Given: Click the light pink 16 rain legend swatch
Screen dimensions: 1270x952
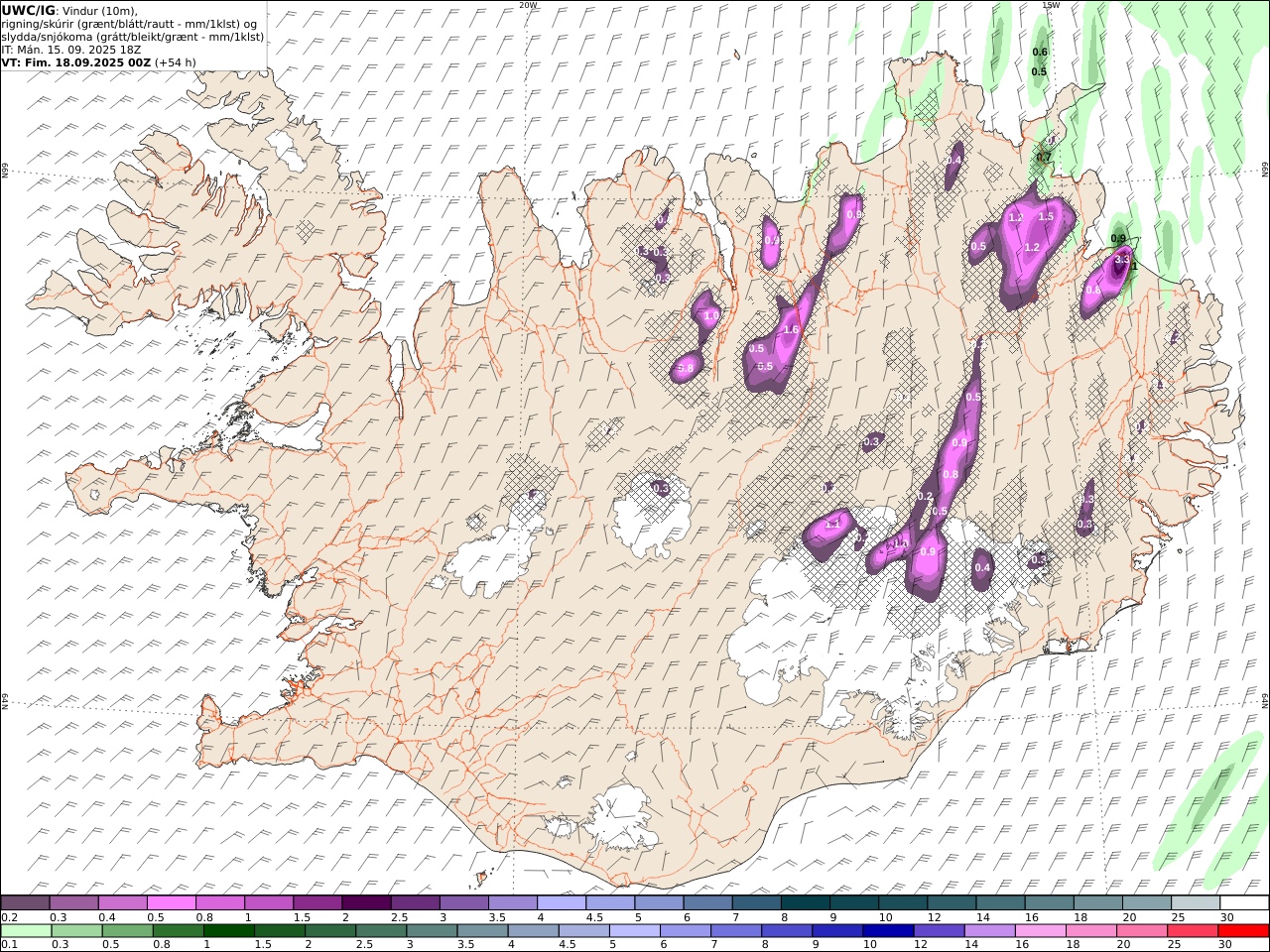Looking at the screenshot, I should [1040, 930].
